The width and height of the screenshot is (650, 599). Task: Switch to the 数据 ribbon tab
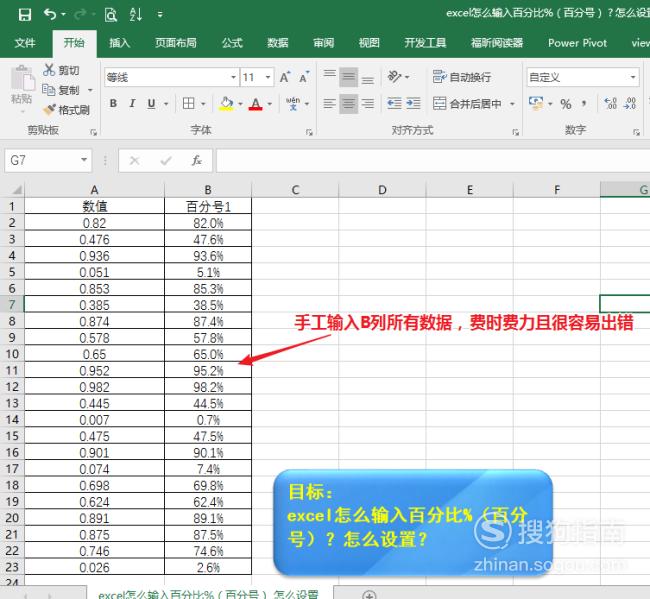277,43
